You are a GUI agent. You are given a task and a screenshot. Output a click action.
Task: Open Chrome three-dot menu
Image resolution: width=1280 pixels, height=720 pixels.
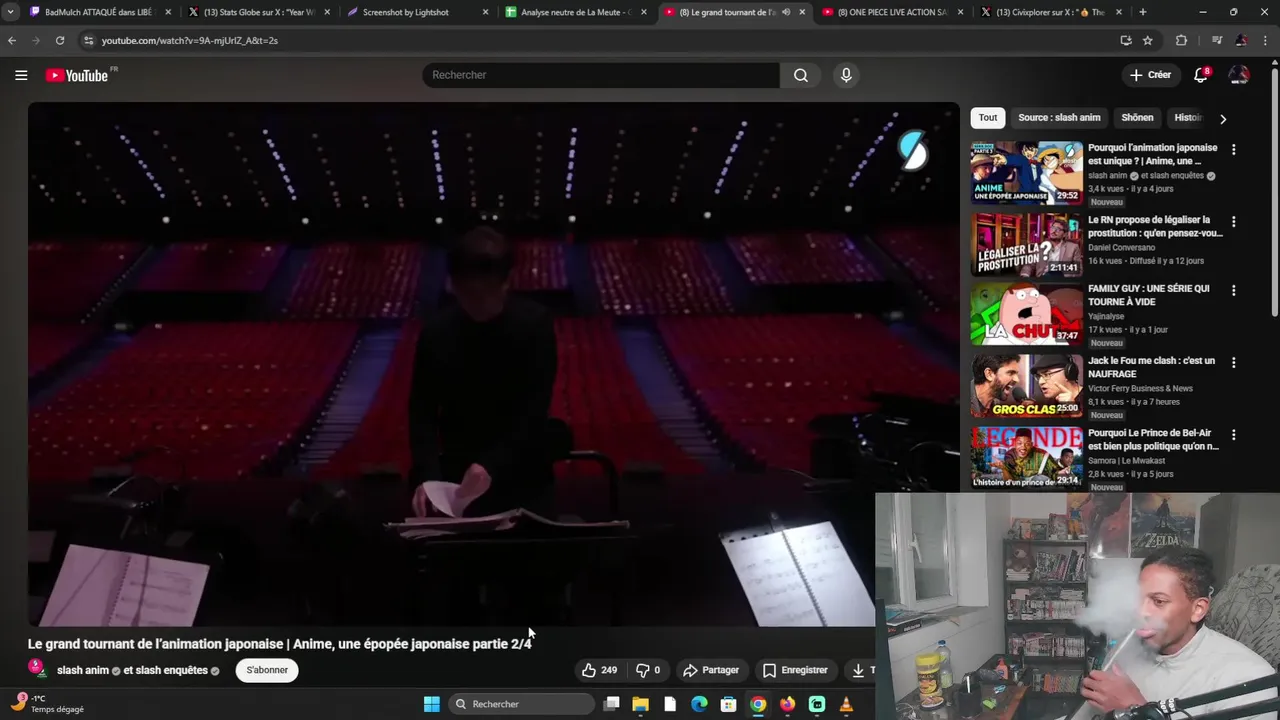[x=1265, y=40]
